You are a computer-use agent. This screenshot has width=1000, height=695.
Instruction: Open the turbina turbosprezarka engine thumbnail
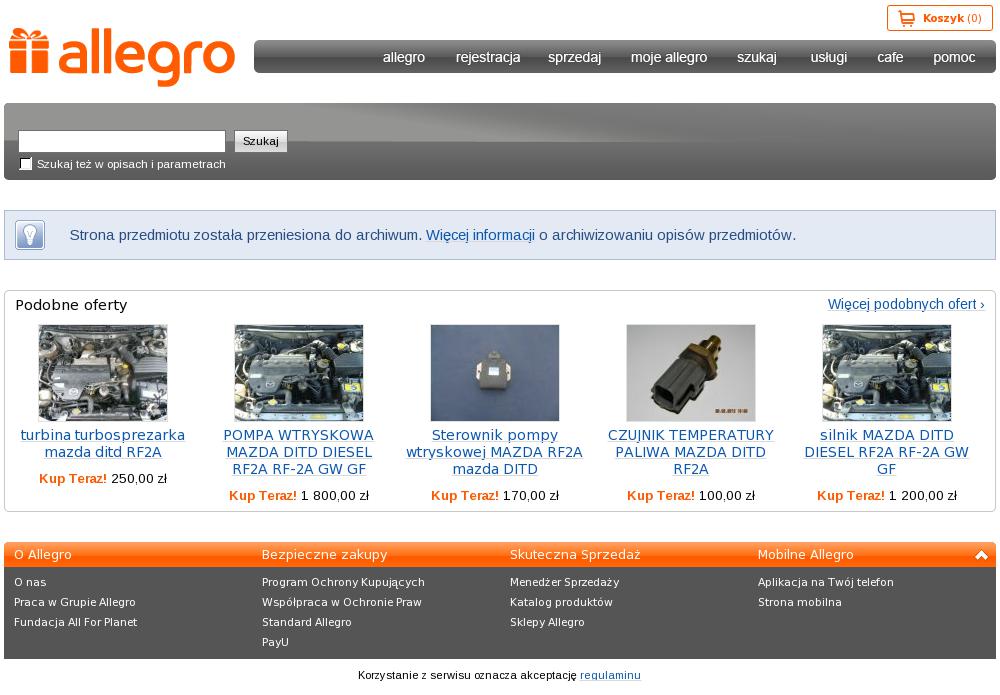point(103,373)
